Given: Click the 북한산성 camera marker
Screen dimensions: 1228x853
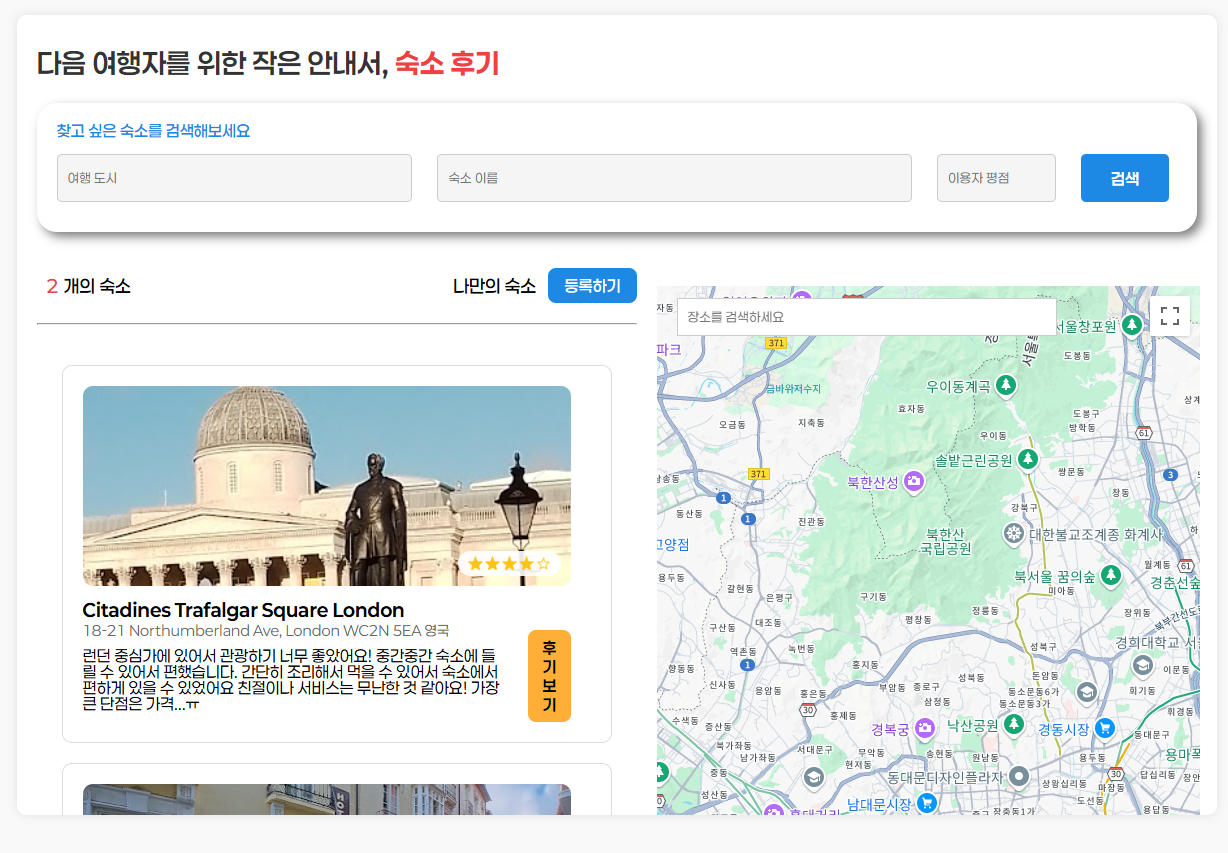Looking at the screenshot, I should point(914,483).
